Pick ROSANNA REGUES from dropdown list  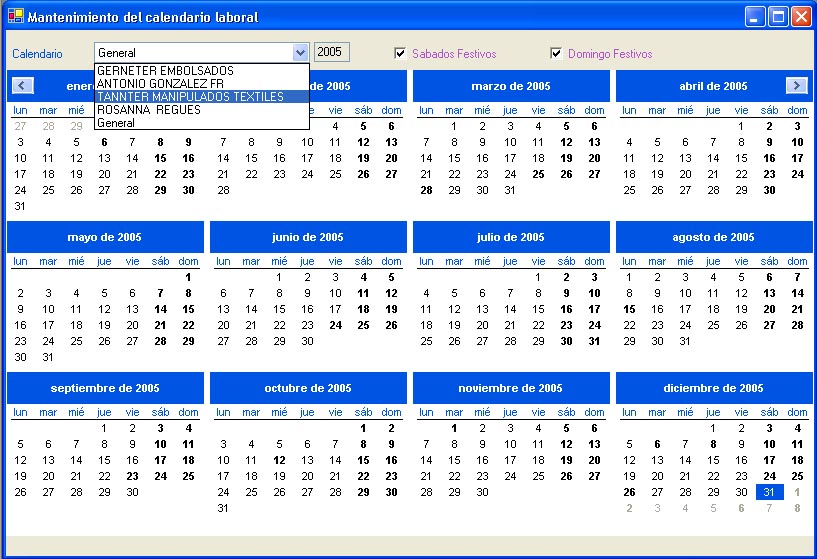(149, 110)
